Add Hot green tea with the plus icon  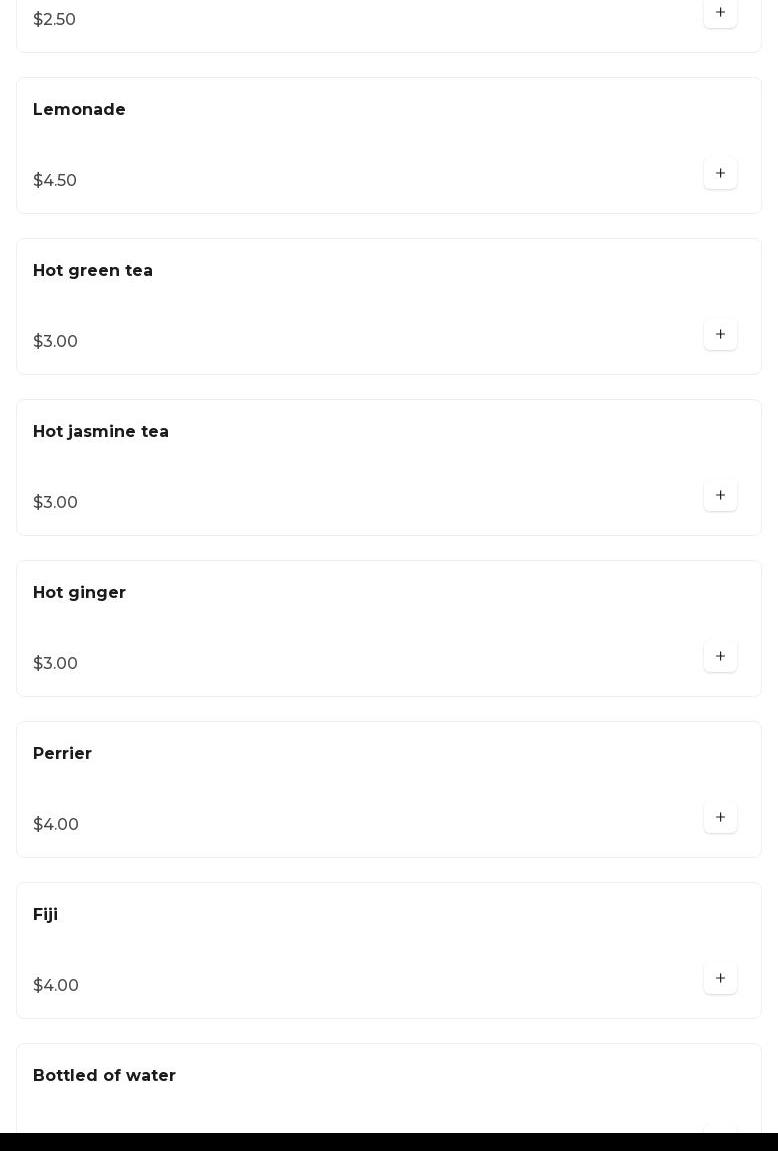pos(720,335)
